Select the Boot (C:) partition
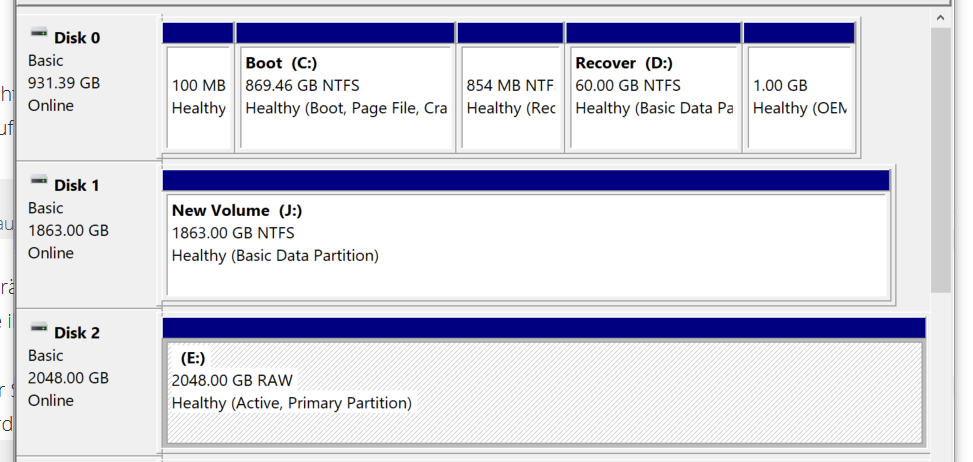The height and width of the screenshot is (462, 973). [345, 97]
